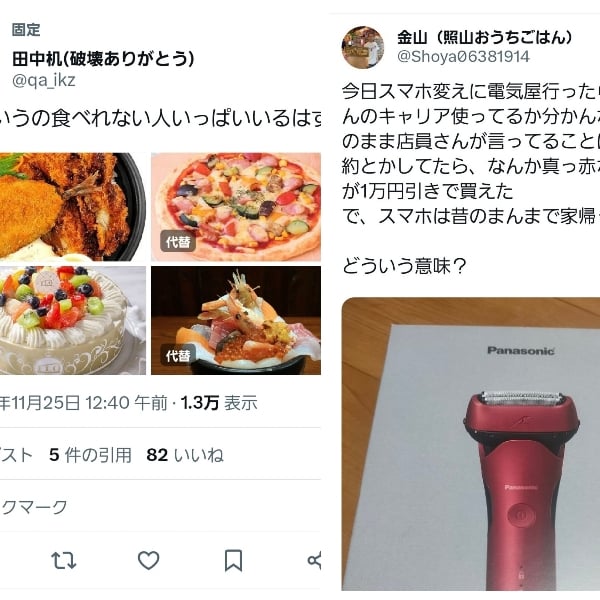Open the fruit cake photo
Image resolution: width=600 pixels, height=600 pixels.
click(x=73, y=320)
